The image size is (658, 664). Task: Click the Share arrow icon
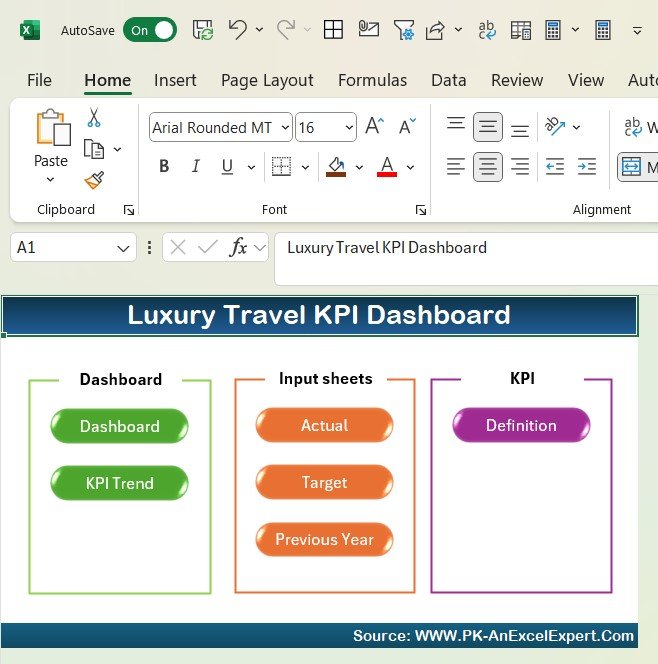[435, 30]
